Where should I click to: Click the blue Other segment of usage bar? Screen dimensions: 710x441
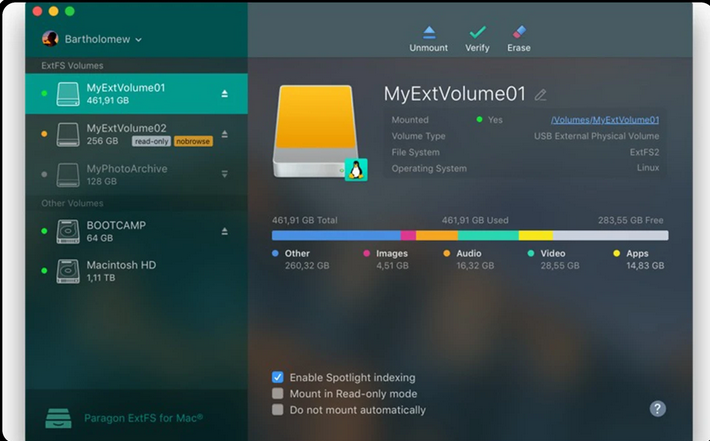click(x=336, y=235)
